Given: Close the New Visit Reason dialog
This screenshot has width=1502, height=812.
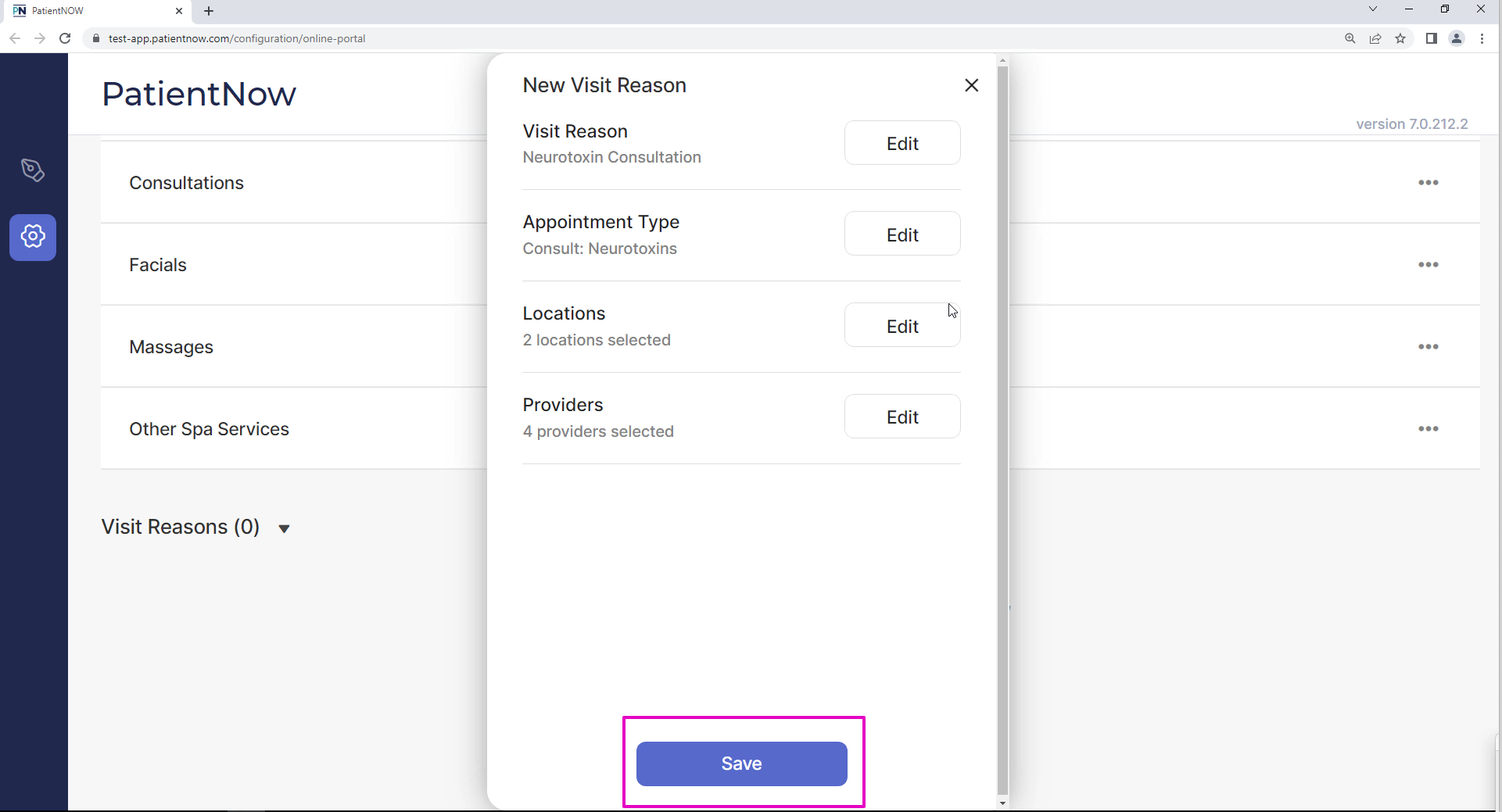Looking at the screenshot, I should pos(971,85).
